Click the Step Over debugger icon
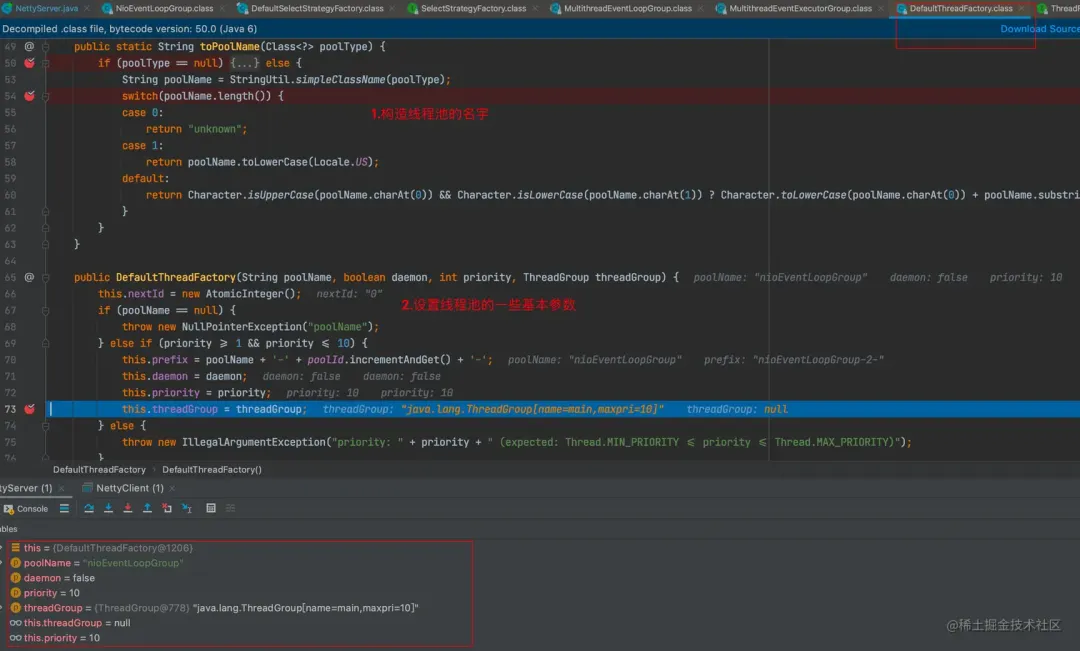The image size is (1080, 651). pyautogui.click(x=89, y=508)
